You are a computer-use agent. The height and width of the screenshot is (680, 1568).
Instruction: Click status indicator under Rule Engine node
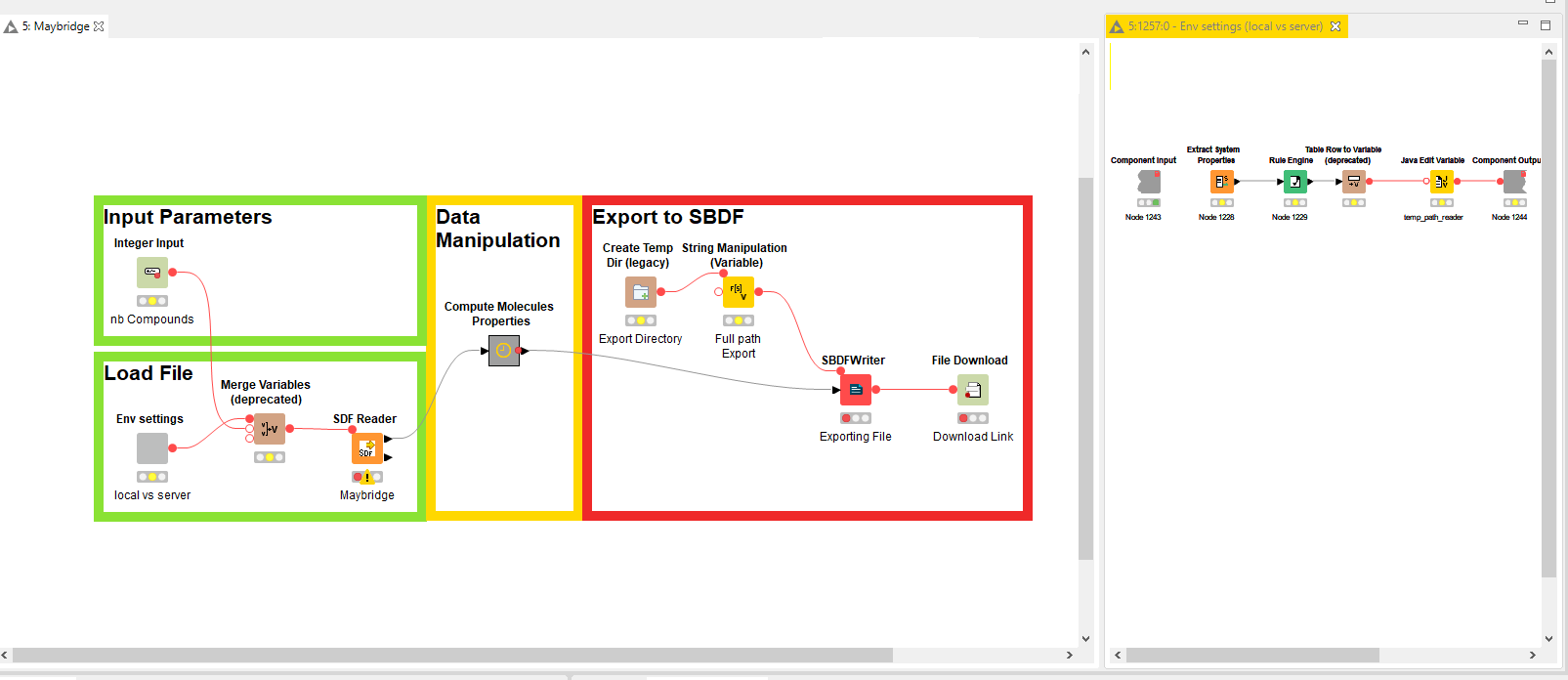pos(1295,203)
